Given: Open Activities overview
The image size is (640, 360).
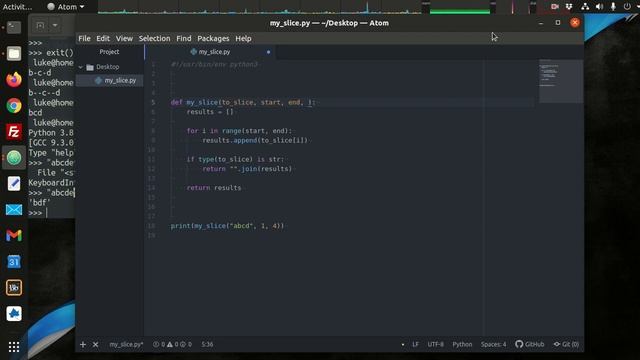Looking at the screenshot, I should 17,7.
